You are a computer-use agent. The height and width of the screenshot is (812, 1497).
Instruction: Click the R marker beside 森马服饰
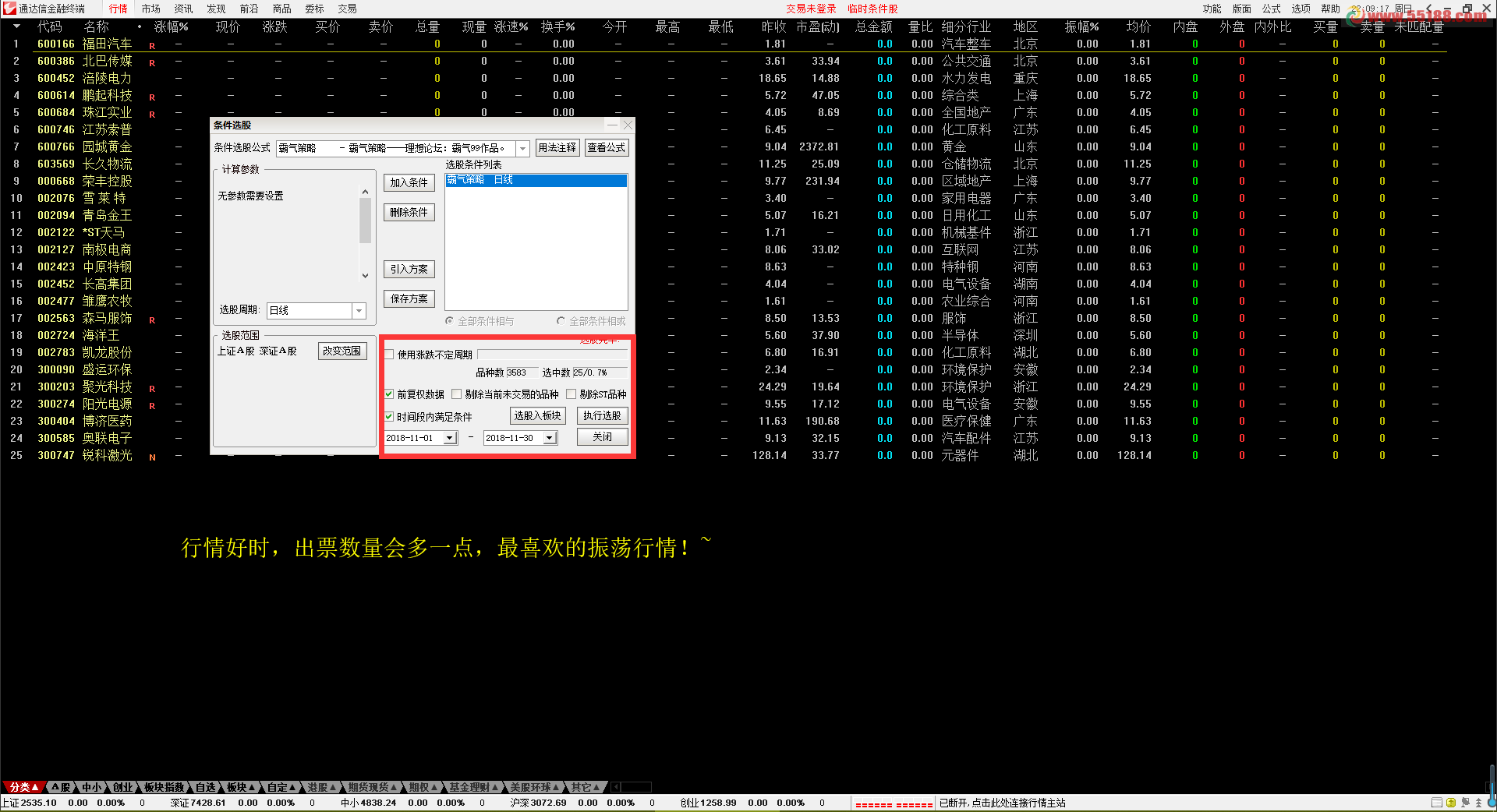(x=152, y=320)
